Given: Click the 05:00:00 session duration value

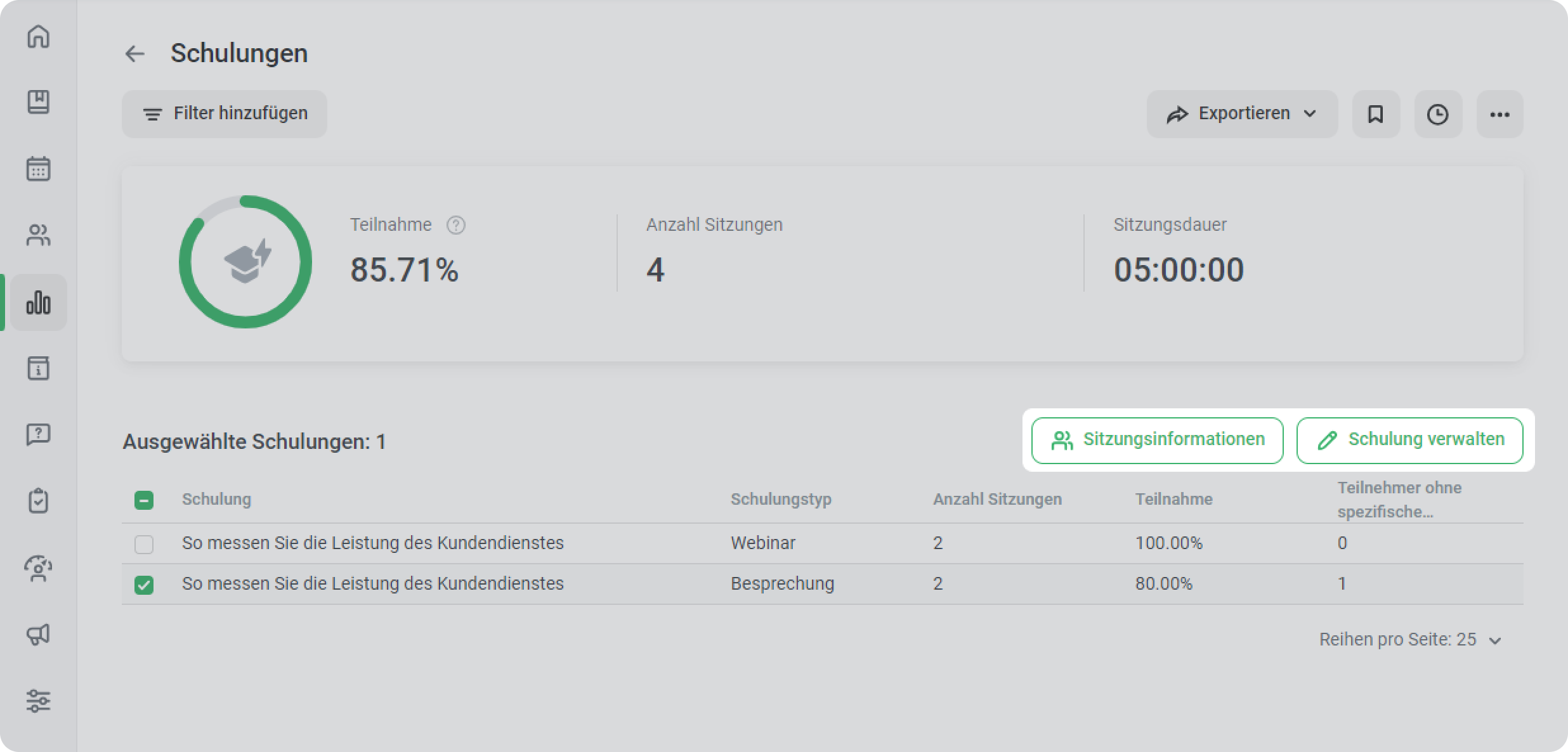Looking at the screenshot, I should [x=1179, y=270].
